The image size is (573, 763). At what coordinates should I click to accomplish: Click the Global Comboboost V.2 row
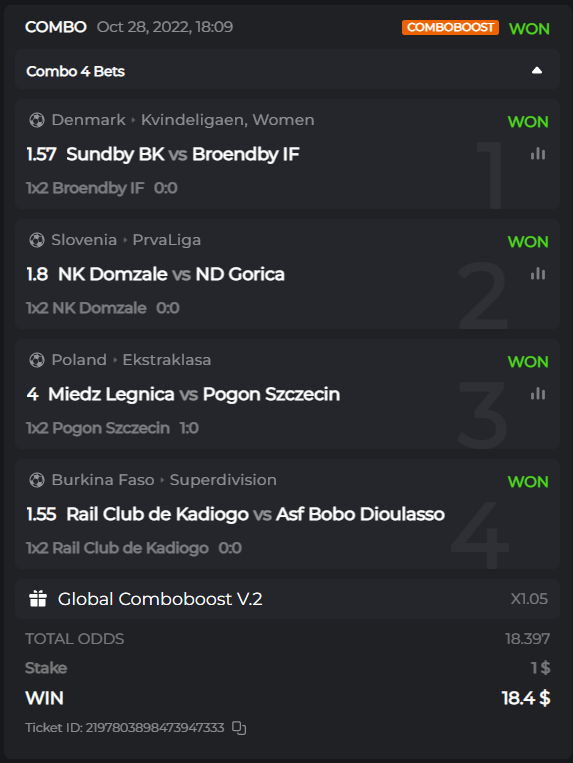point(287,599)
